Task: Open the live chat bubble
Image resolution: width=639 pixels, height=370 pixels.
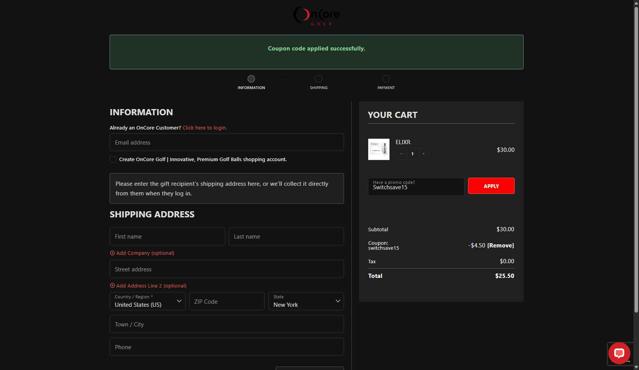Action: tap(619, 353)
